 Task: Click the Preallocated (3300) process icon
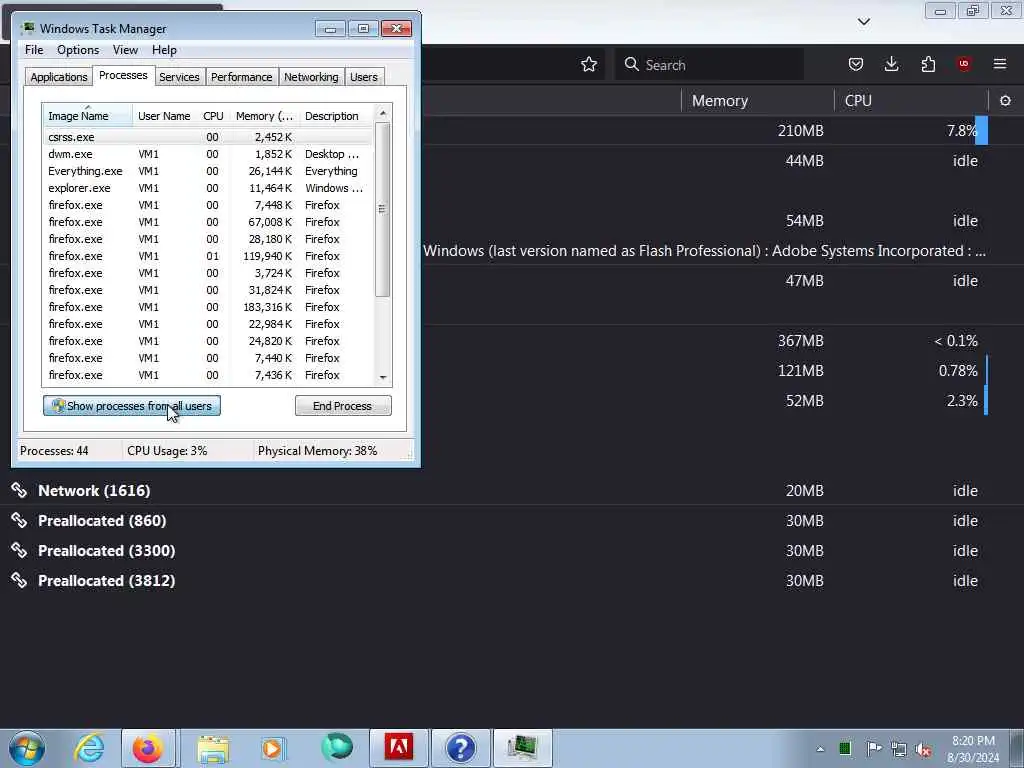tap(19, 551)
